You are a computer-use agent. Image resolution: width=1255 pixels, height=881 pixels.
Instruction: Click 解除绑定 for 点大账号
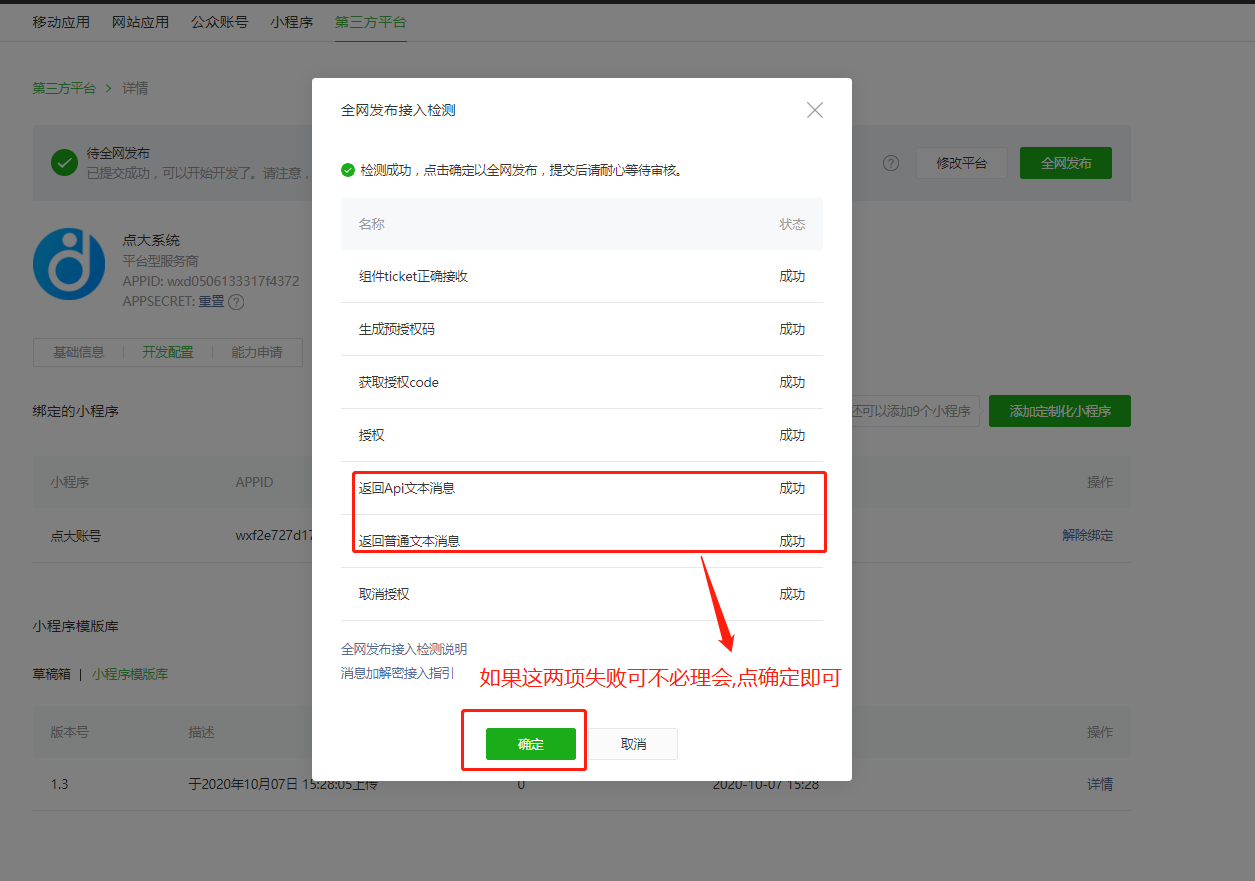1088,535
